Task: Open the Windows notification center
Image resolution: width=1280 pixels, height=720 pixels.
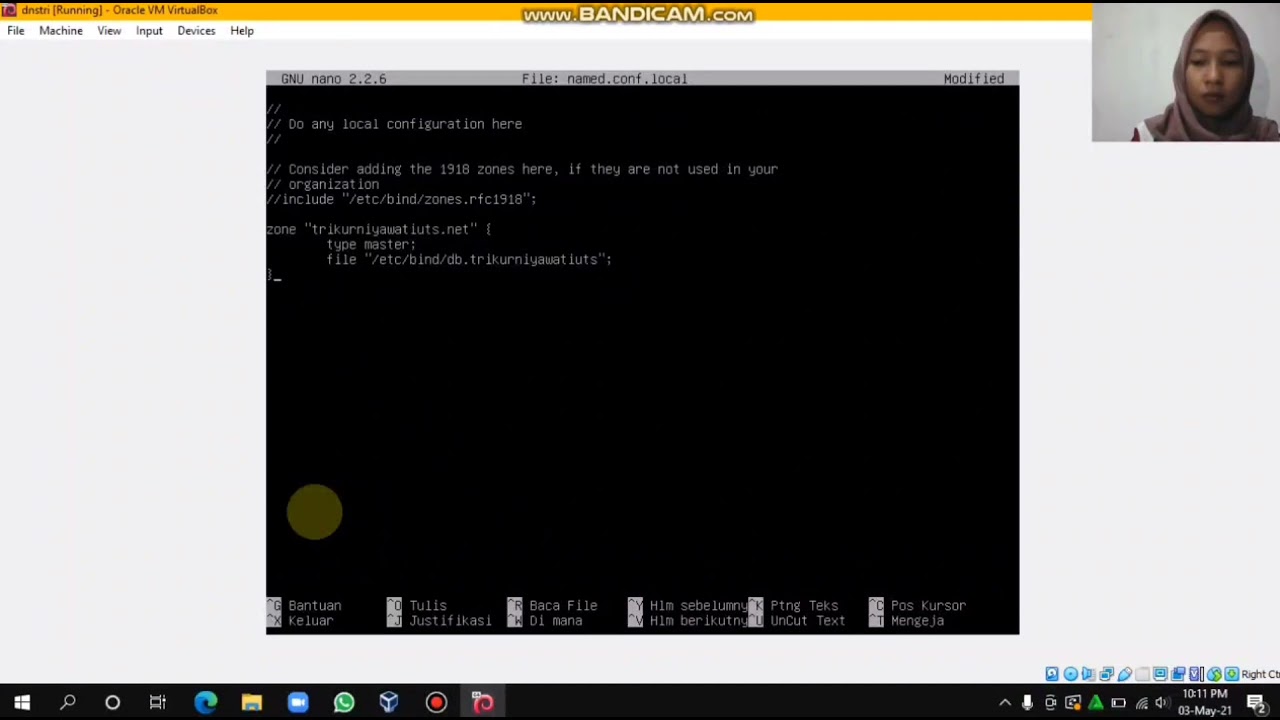Action: coord(1257,703)
